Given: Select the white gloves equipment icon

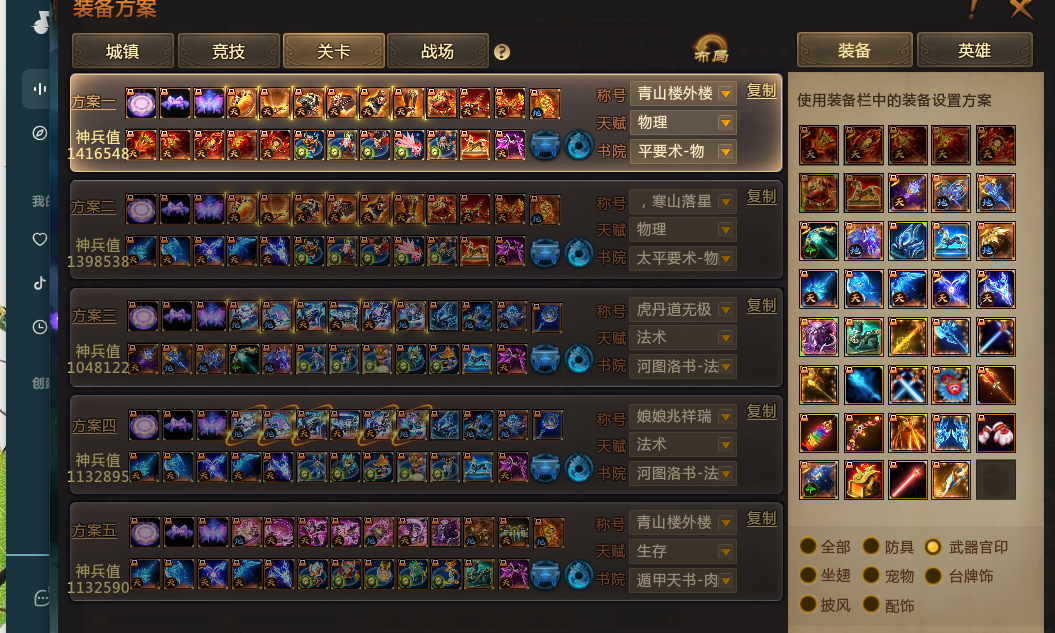Looking at the screenshot, I should coord(995,433).
